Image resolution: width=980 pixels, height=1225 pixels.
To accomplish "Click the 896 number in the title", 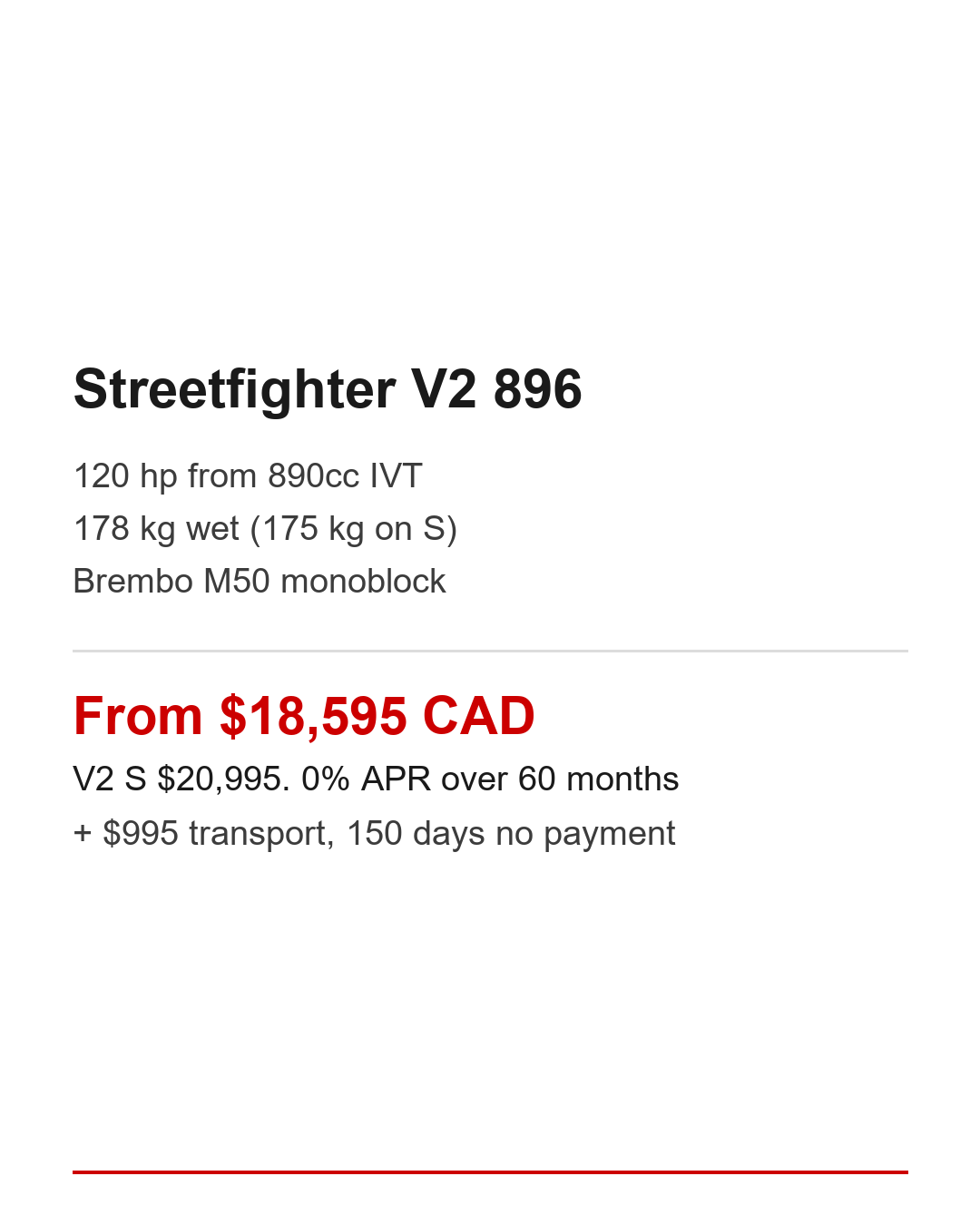I will point(537,389).
